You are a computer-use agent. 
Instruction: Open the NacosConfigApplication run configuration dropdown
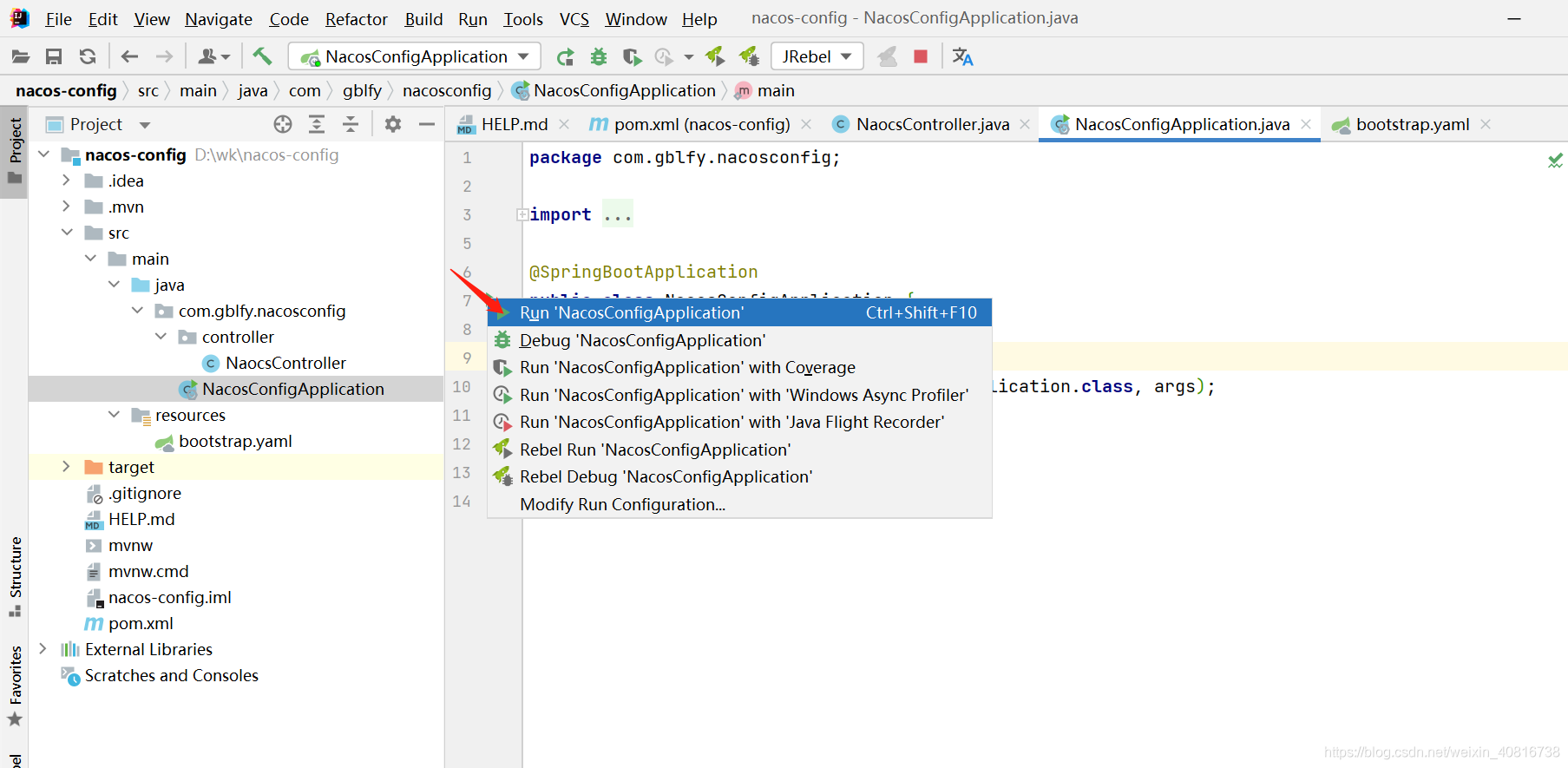pyautogui.click(x=415, y=57)
